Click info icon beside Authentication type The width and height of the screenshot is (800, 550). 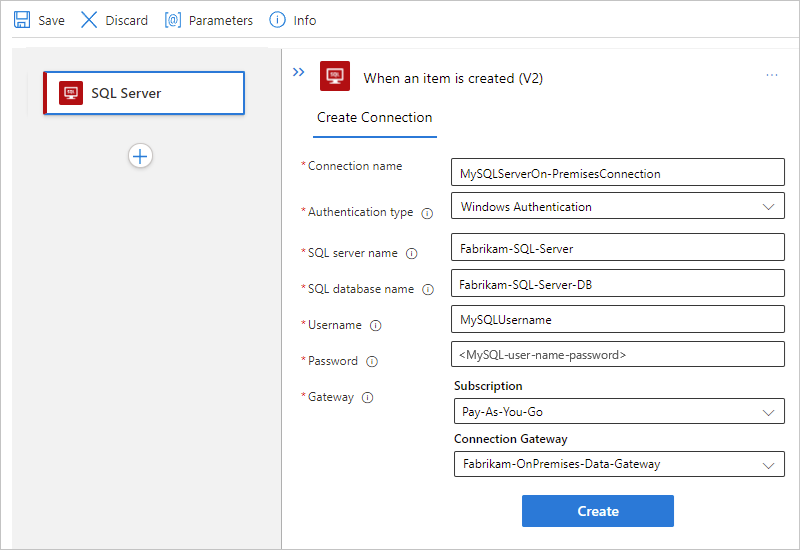427,213
